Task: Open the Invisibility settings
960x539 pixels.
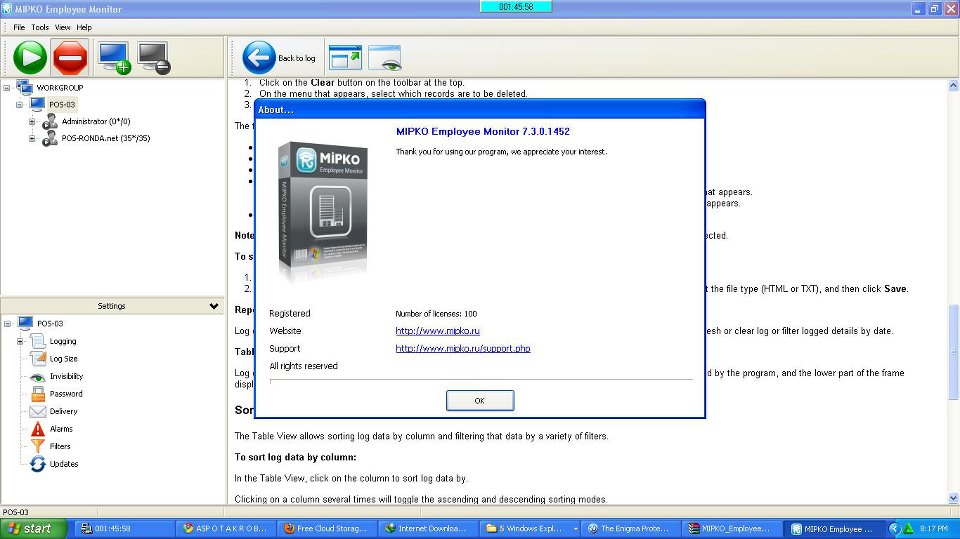Action: click(66, 376)
